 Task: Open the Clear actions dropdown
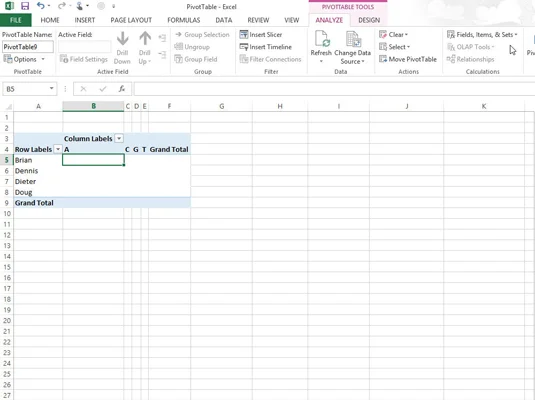click(393, 34)
